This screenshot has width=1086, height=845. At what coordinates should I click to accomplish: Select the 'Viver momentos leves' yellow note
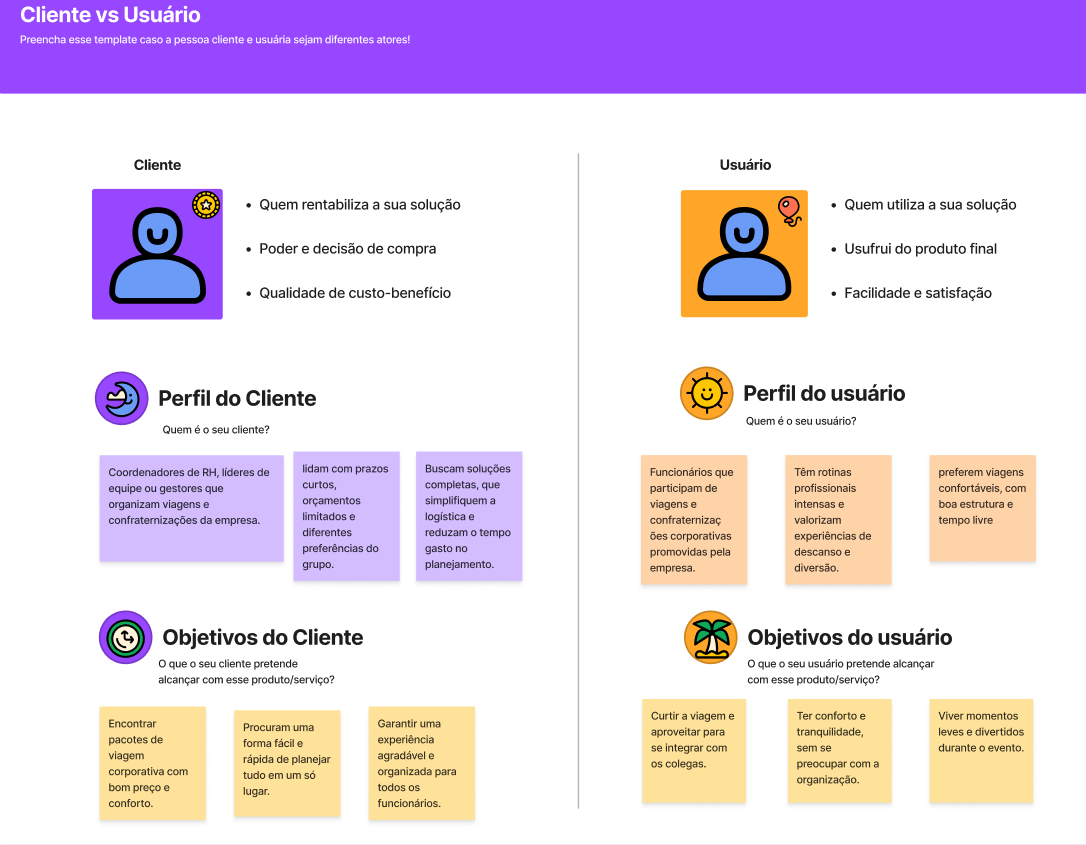coord(981,751)
